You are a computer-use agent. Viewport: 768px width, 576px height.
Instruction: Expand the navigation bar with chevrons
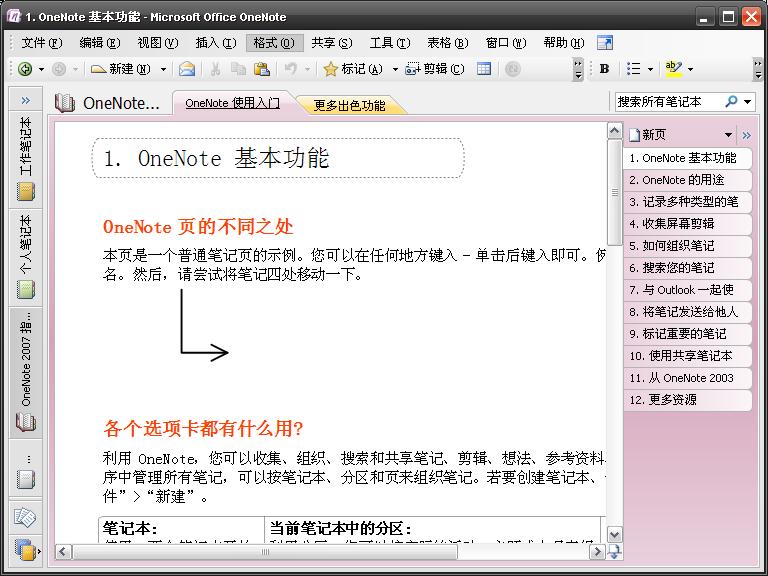click(x=25, y=100)
